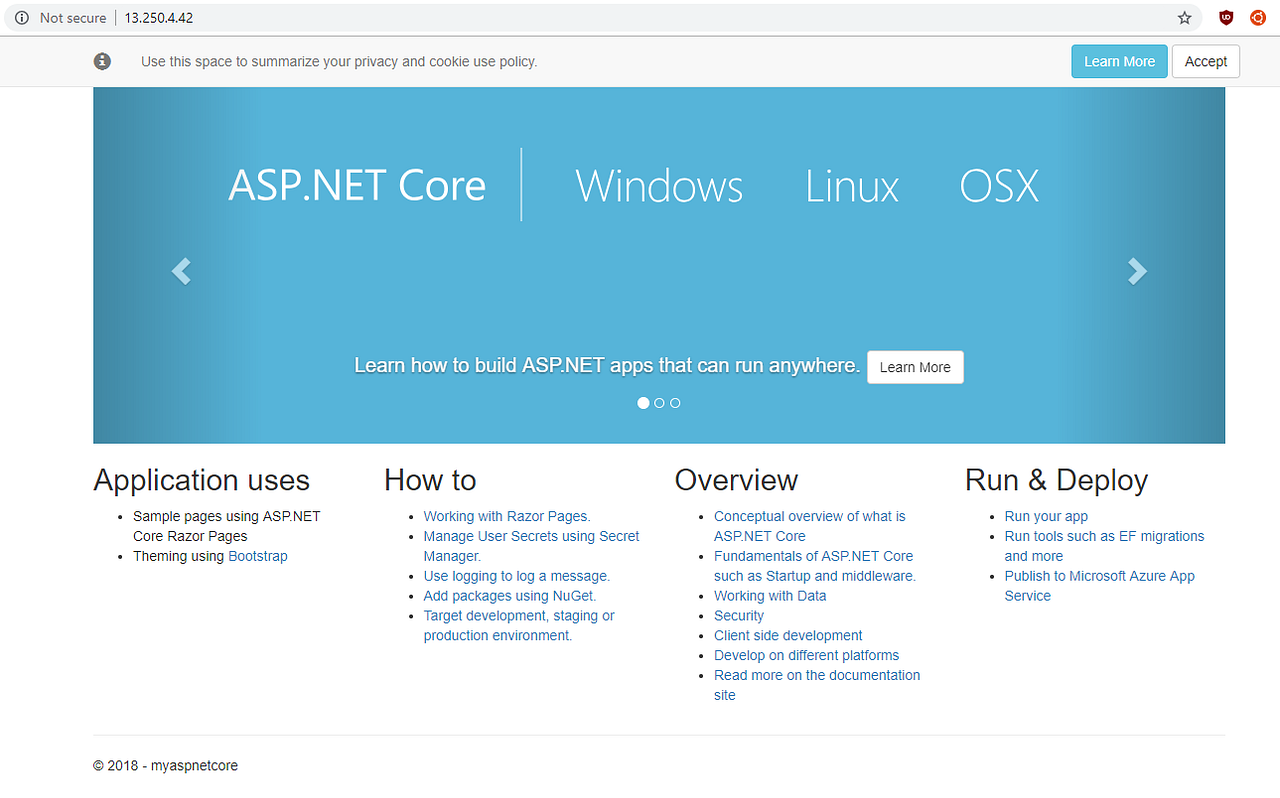Go to the previous slide with the left arrow

point(181,271)
